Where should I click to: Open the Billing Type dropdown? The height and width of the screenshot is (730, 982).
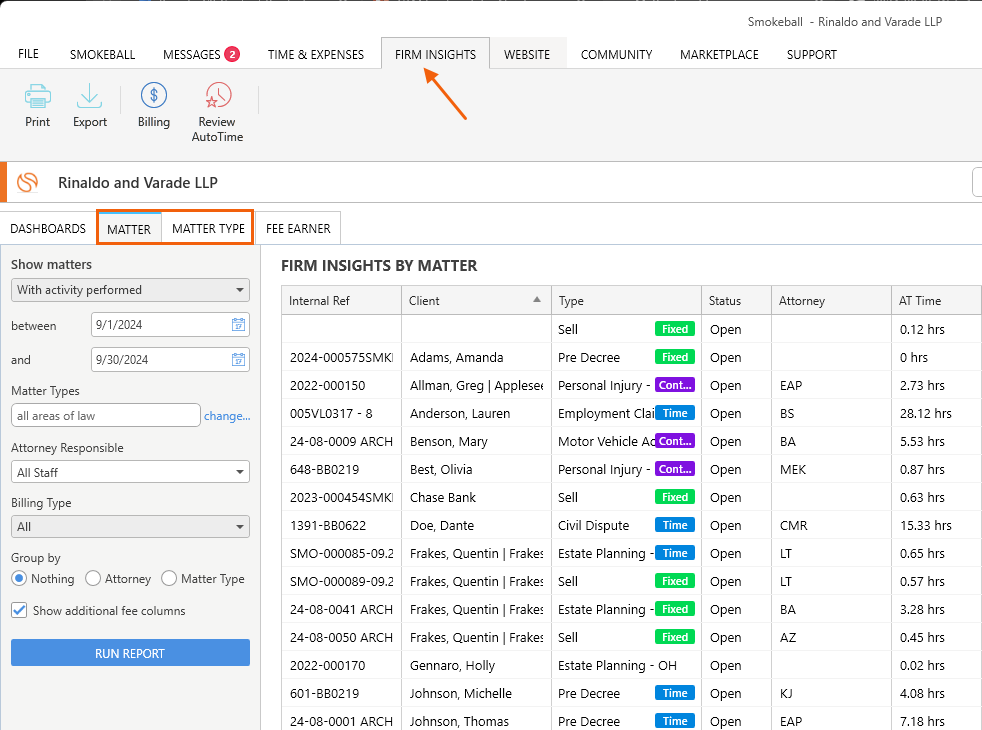coord(130,527)
